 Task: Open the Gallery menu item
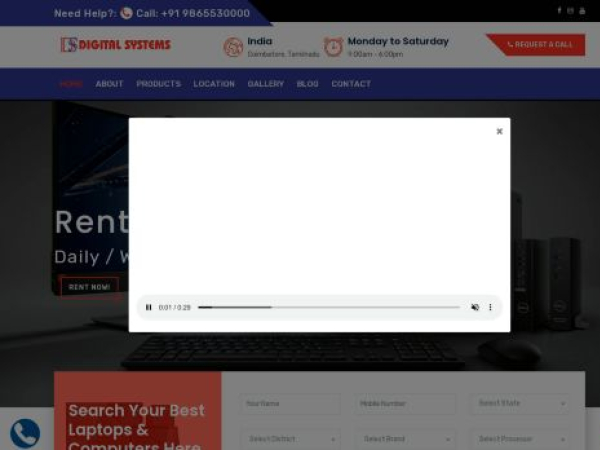(266, 84)
